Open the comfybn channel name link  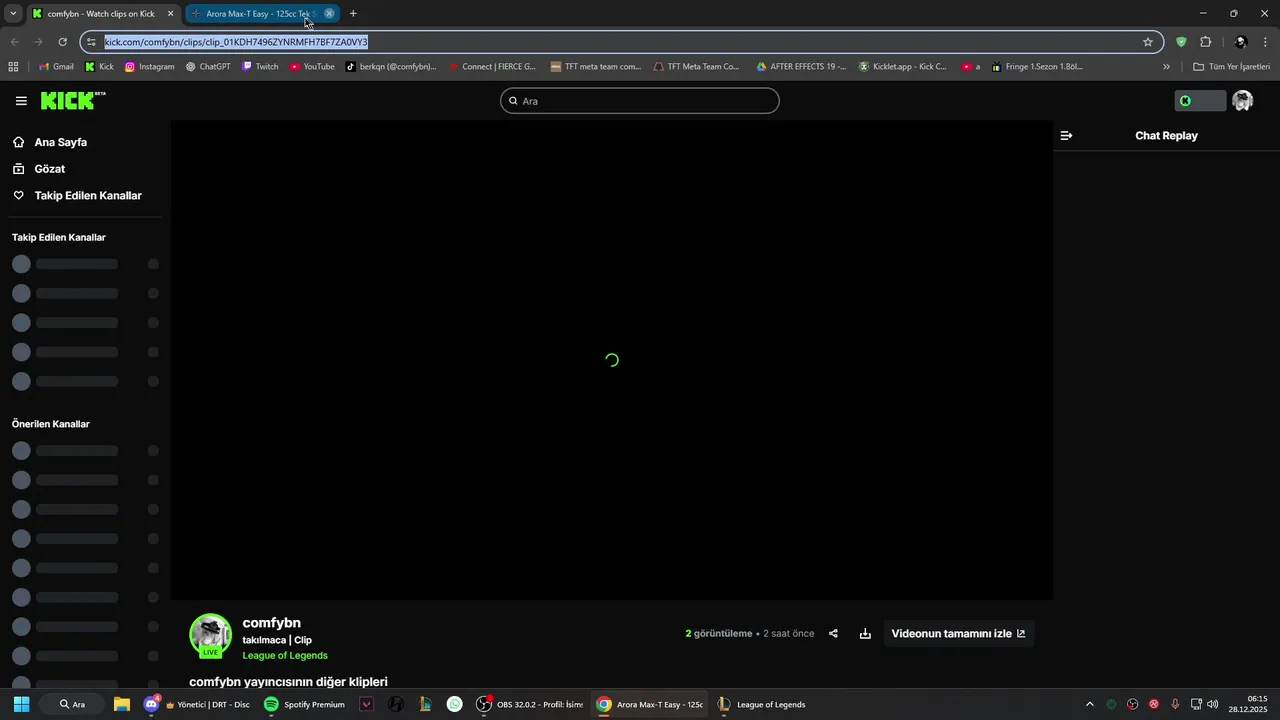click(x=271, y=623)
